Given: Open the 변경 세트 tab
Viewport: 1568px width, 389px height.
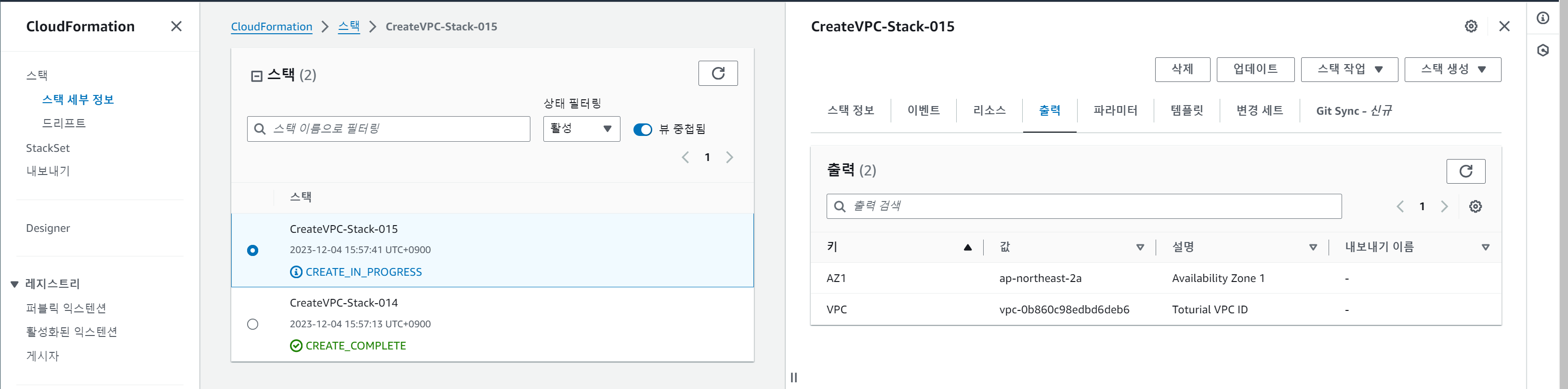Looking at the screenshot, I should pos(1259,110).
